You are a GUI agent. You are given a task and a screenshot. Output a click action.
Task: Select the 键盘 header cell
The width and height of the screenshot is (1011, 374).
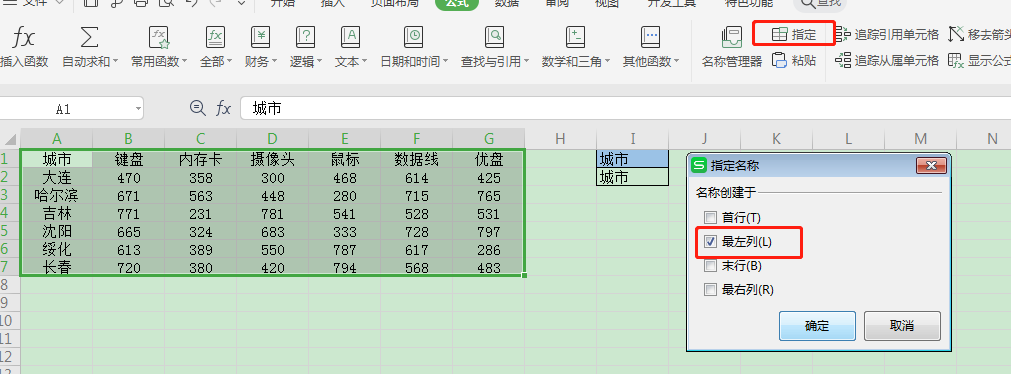129,159
